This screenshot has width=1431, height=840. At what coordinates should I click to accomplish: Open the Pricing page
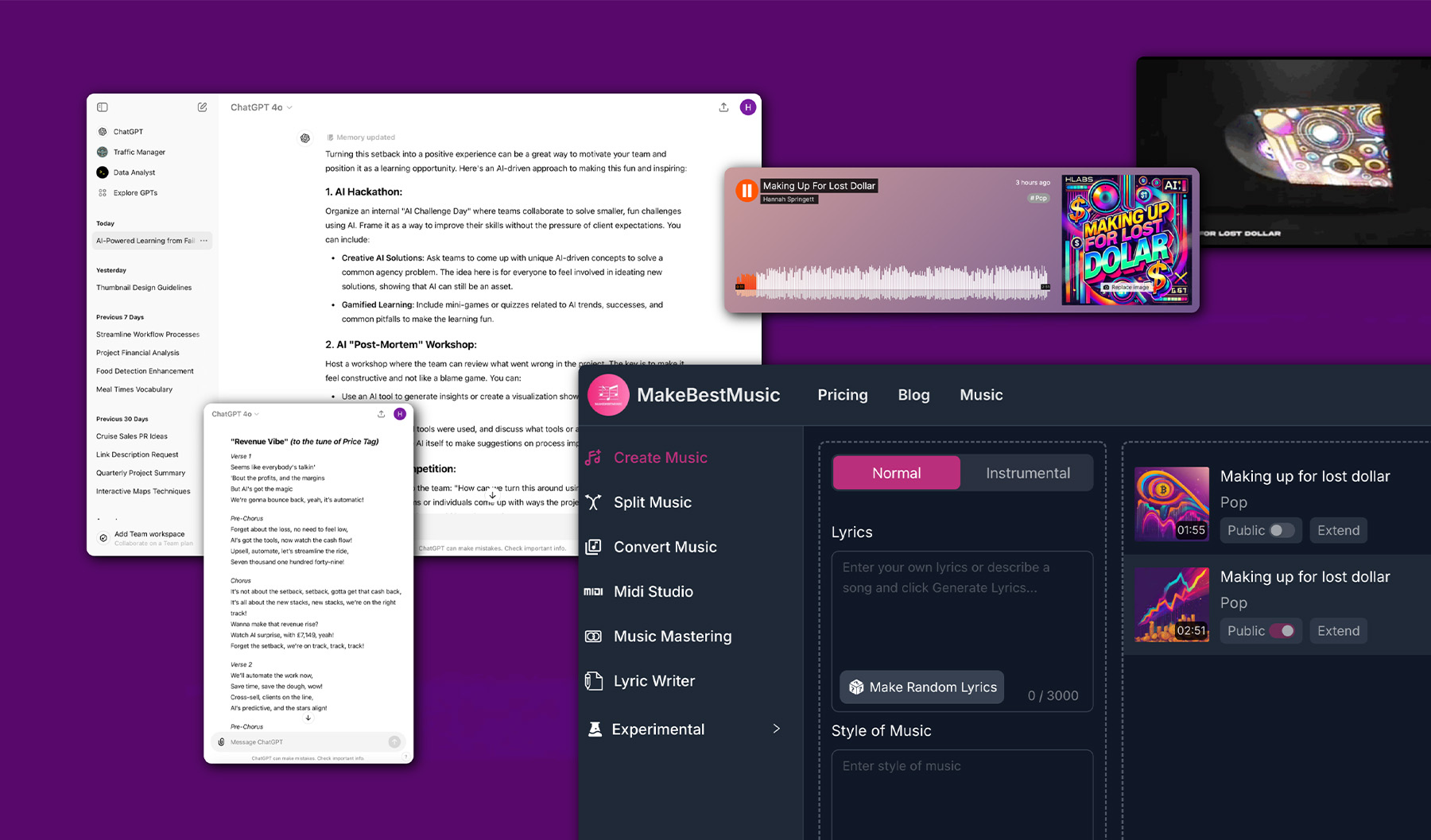pyautogui.click(x=842, y=394)
